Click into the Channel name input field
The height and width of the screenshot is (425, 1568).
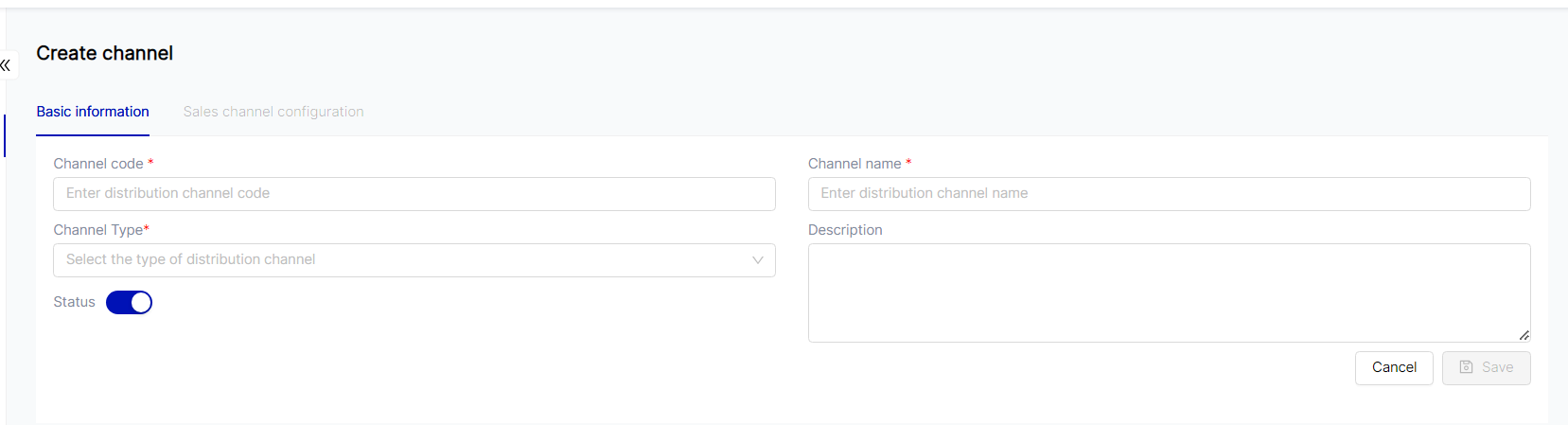tap(1169, 194)
